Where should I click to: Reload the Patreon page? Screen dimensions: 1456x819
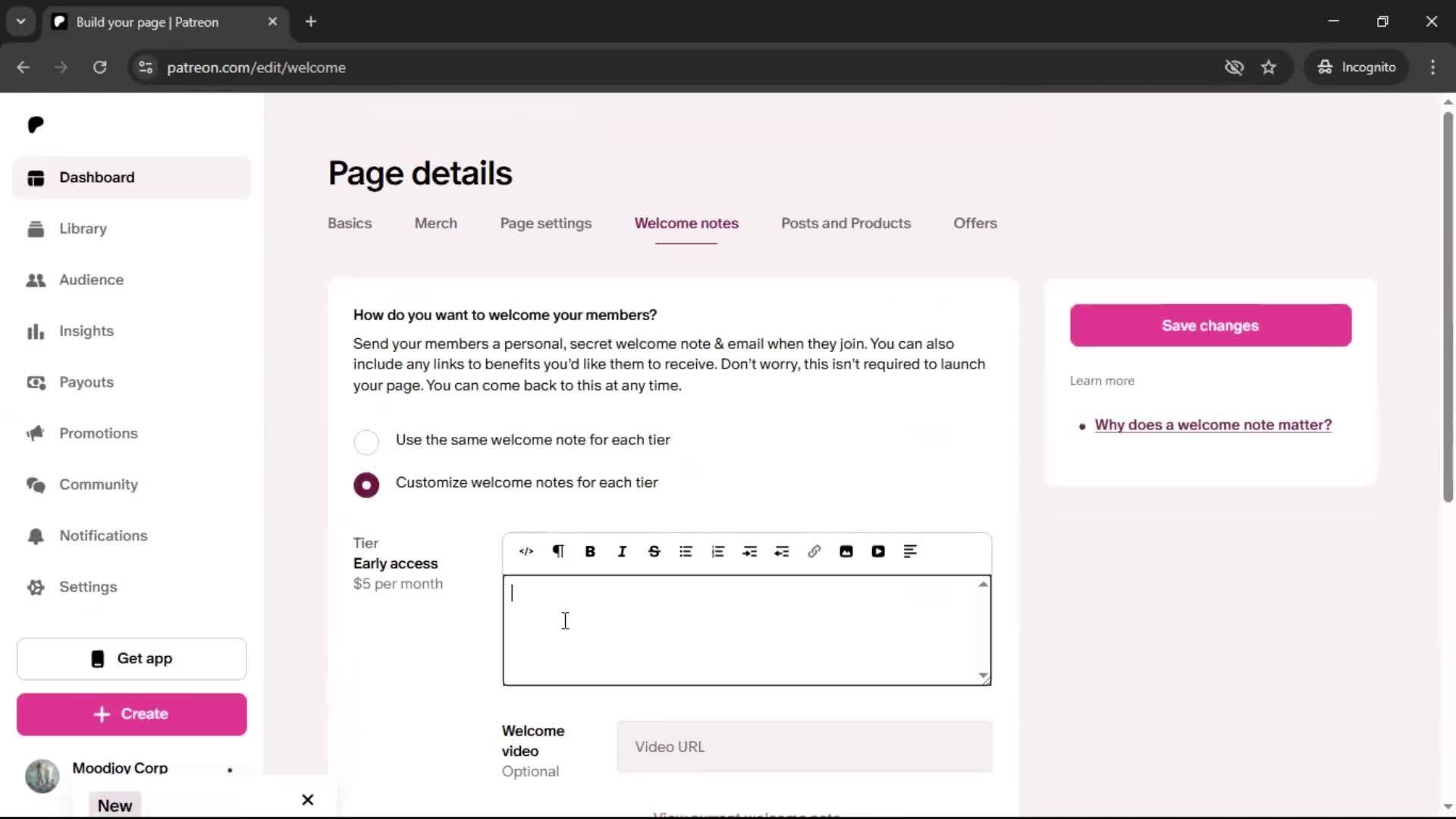(99, 67)
